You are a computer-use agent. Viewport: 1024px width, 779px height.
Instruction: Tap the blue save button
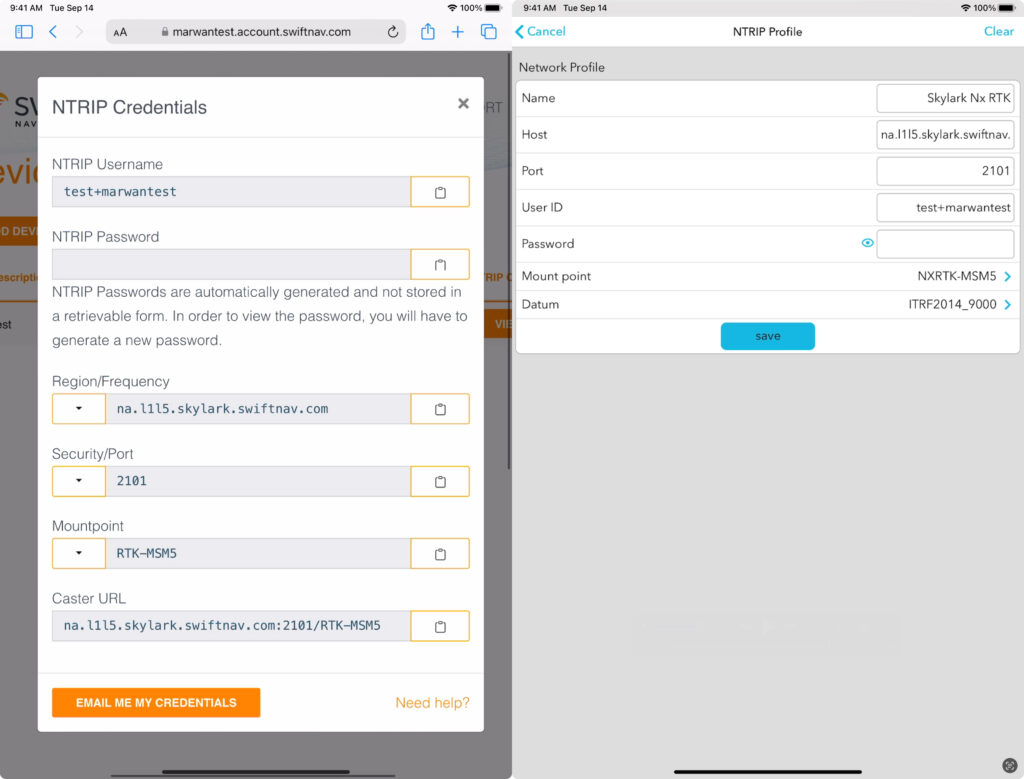point(767,336)
